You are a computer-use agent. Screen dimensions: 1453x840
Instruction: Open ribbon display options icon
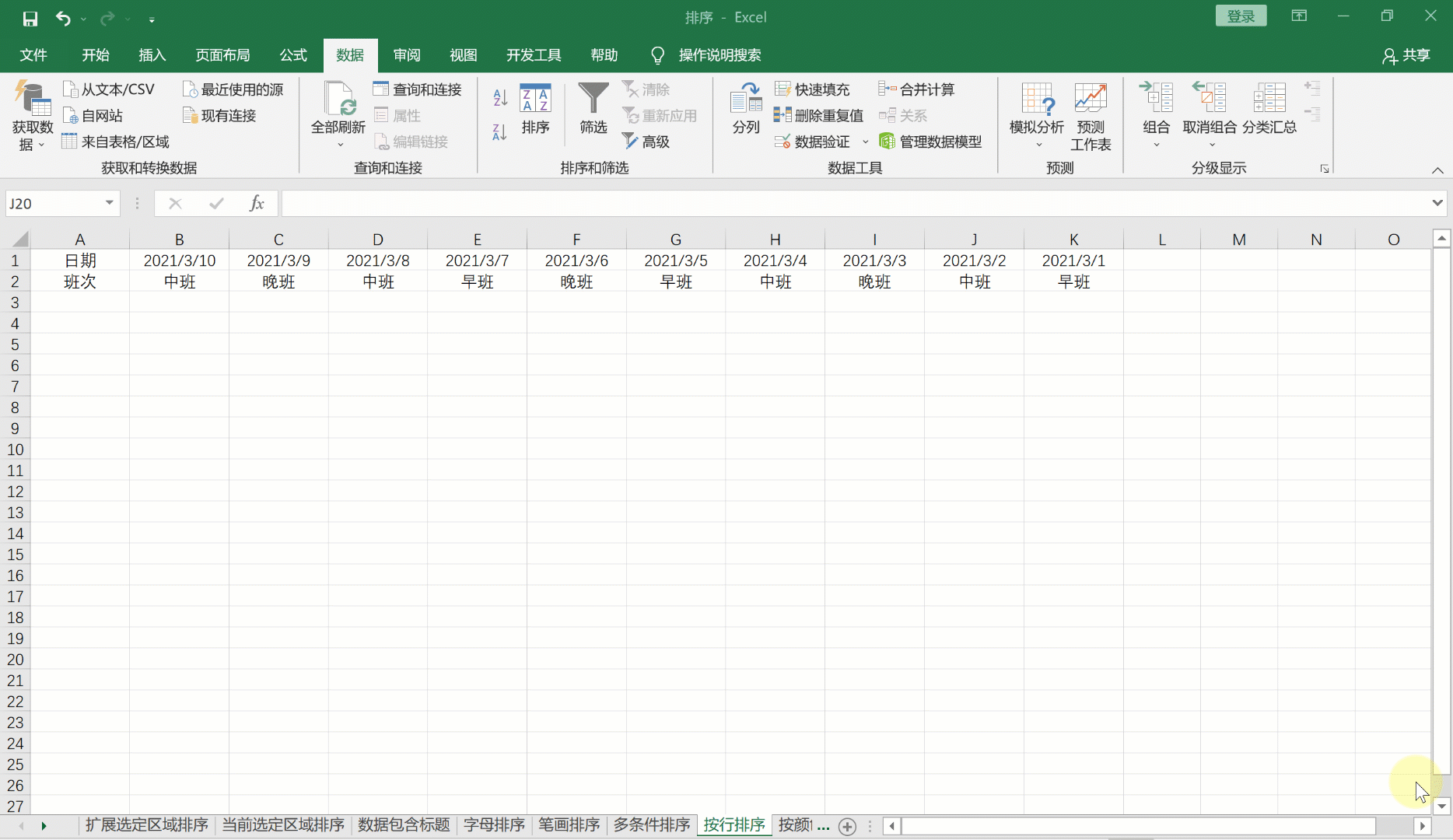(1299, 16)
